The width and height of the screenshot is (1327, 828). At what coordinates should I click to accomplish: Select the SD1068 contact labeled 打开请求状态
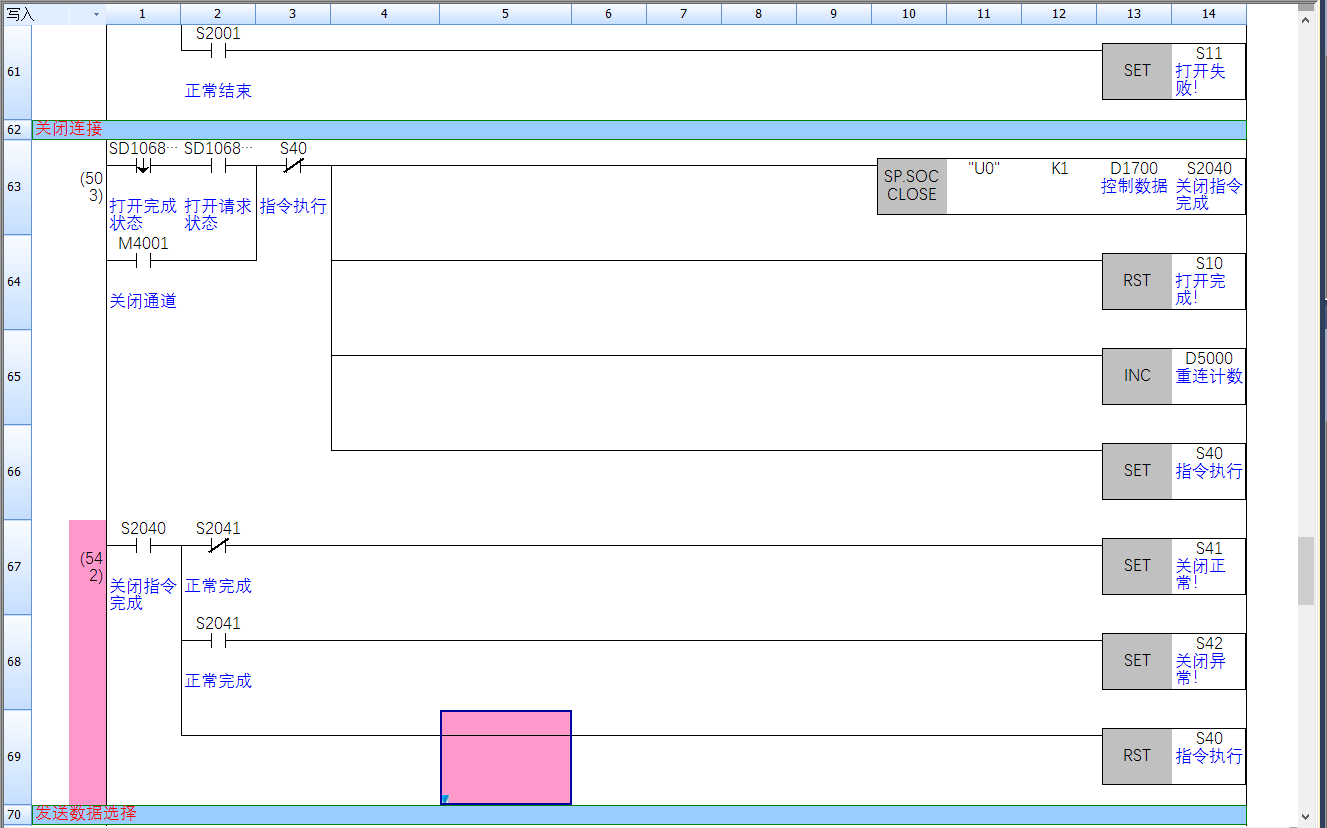pos(218,166)
